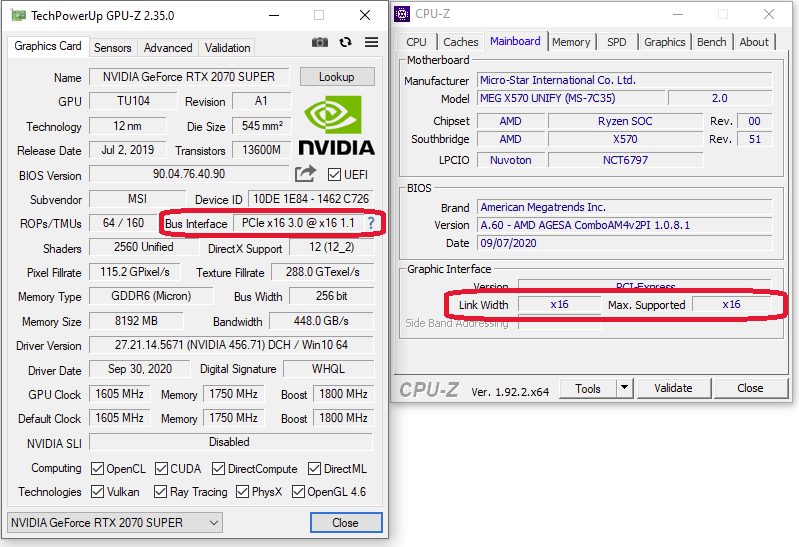The image size is (799, 547).
Task: Click the motherboard Model field MEG X570 UNIFY
Action: click(571, 98)
